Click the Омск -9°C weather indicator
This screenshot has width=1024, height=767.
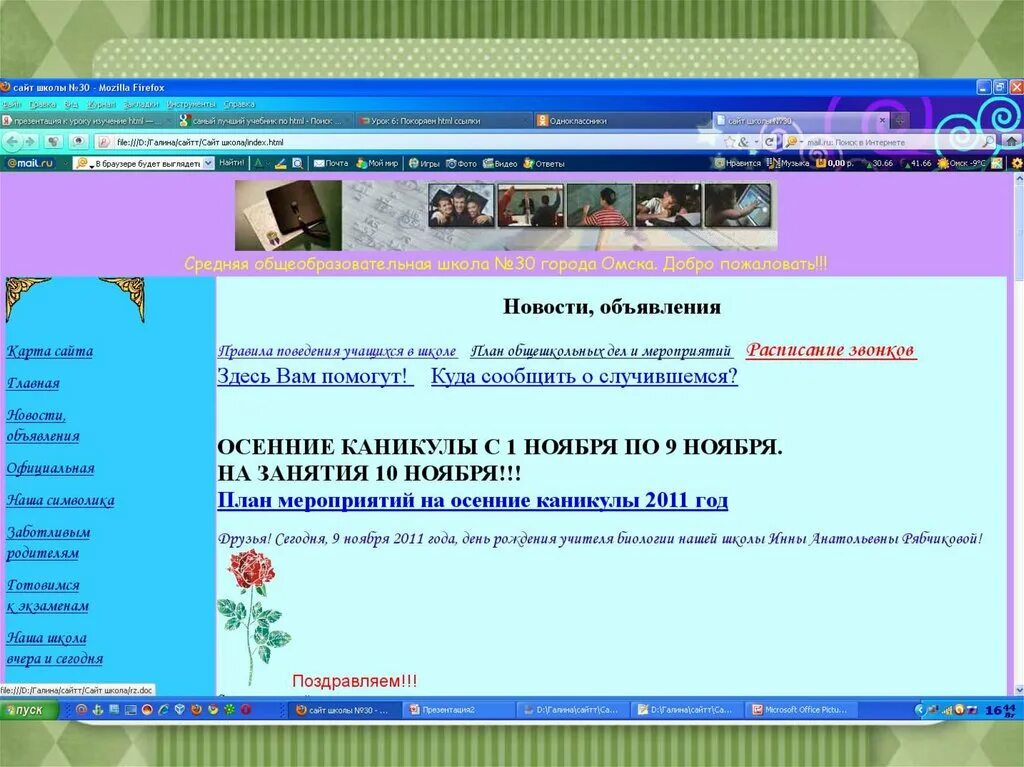961,163
